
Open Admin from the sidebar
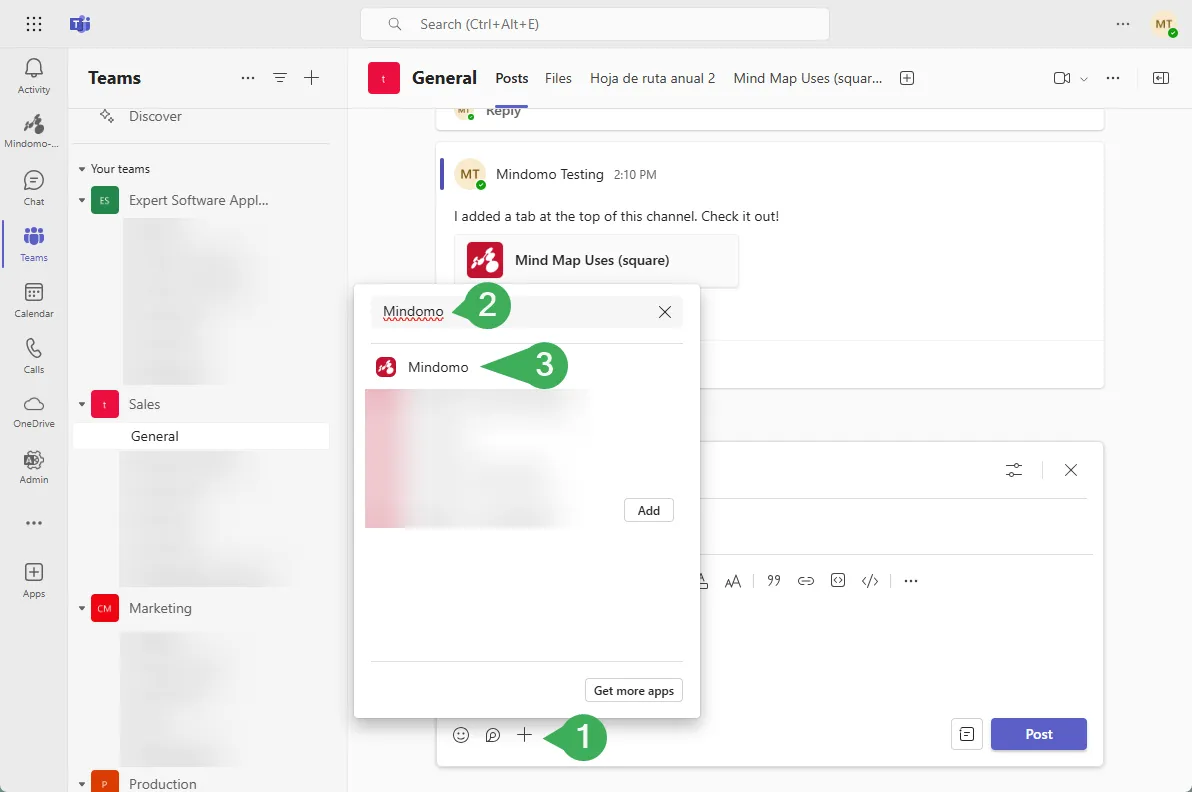pyautogui.click(x=33, y=467)
